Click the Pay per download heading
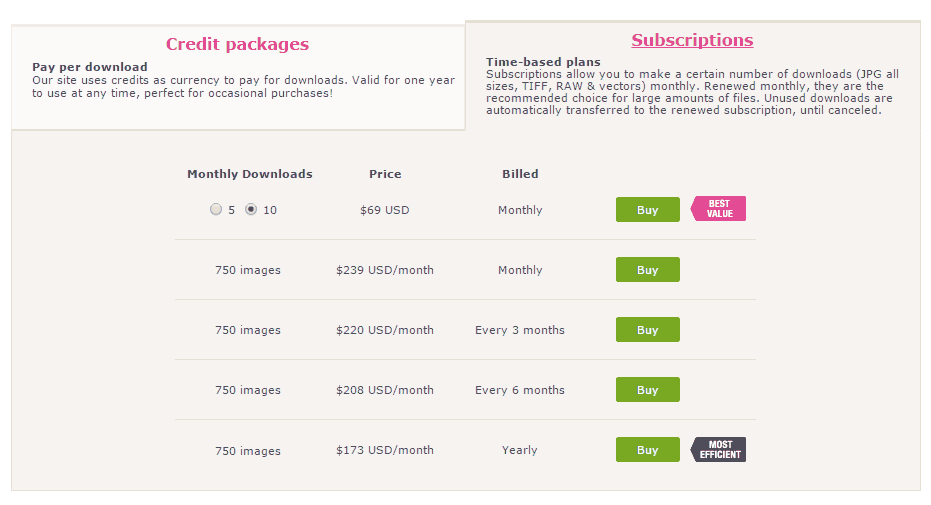 coord(90,67)
